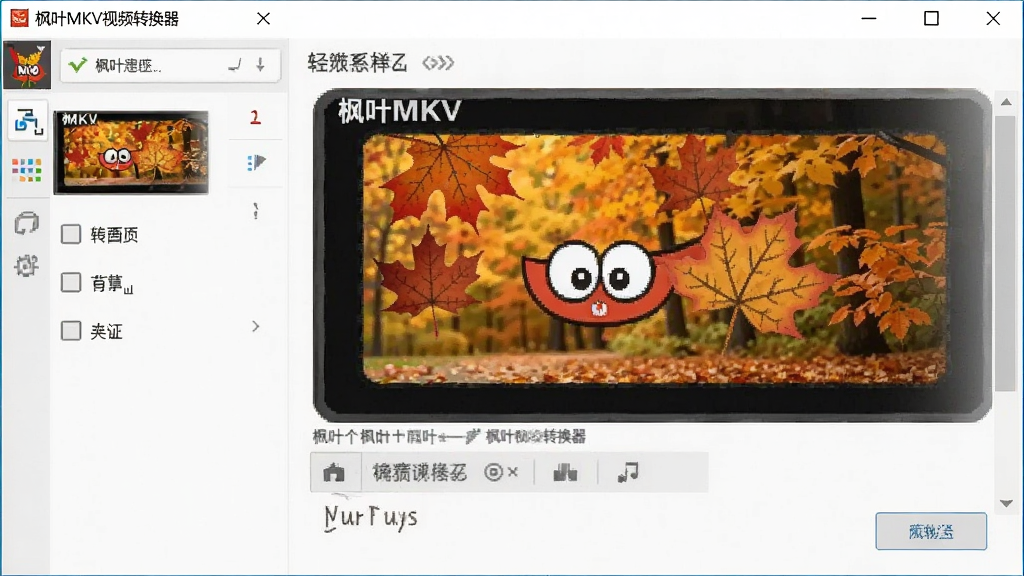
Task: Click the music note icon in toolbar
Action: point(628,472)
